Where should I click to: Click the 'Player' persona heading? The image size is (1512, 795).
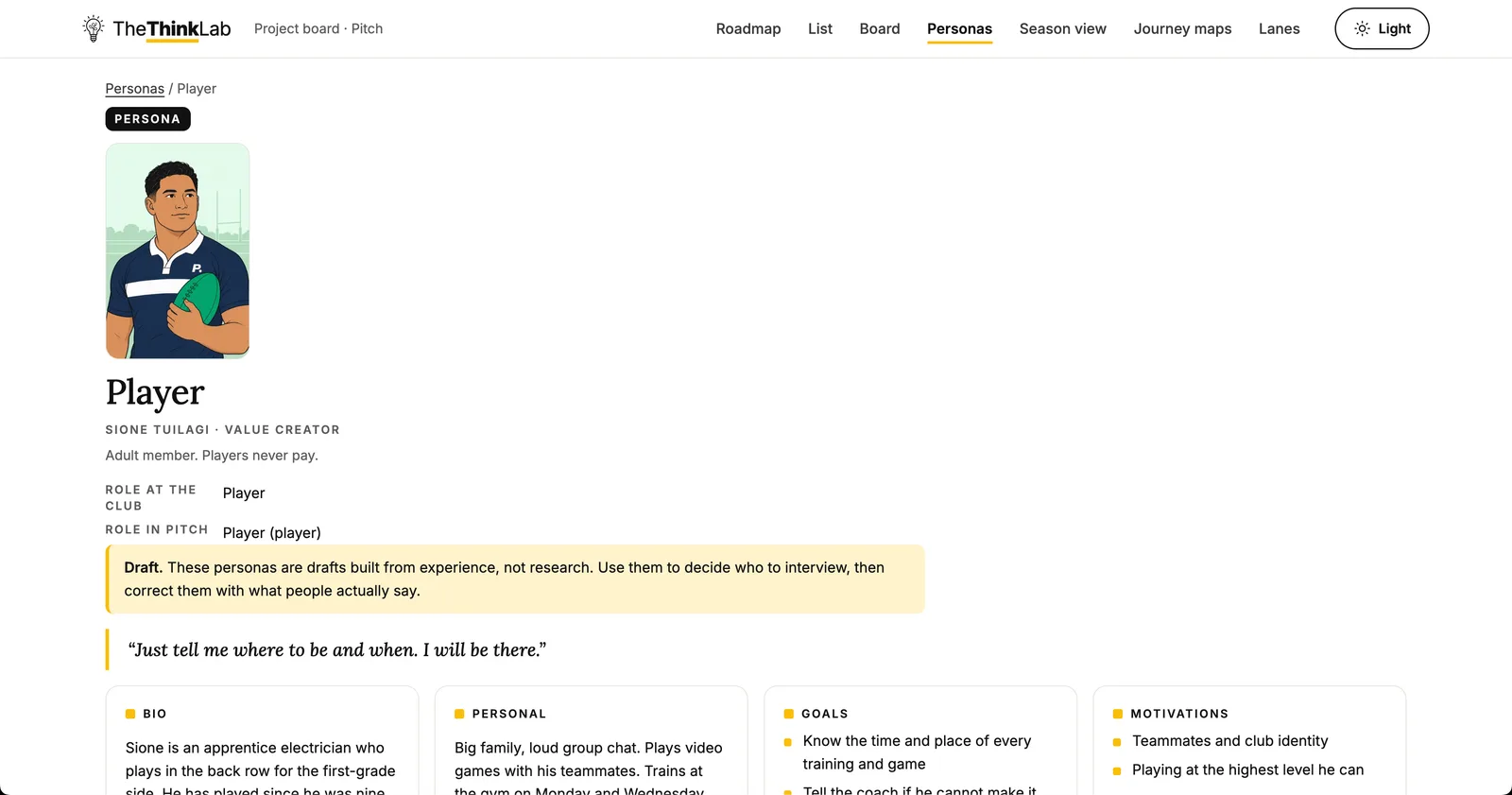tap(155, 392)
